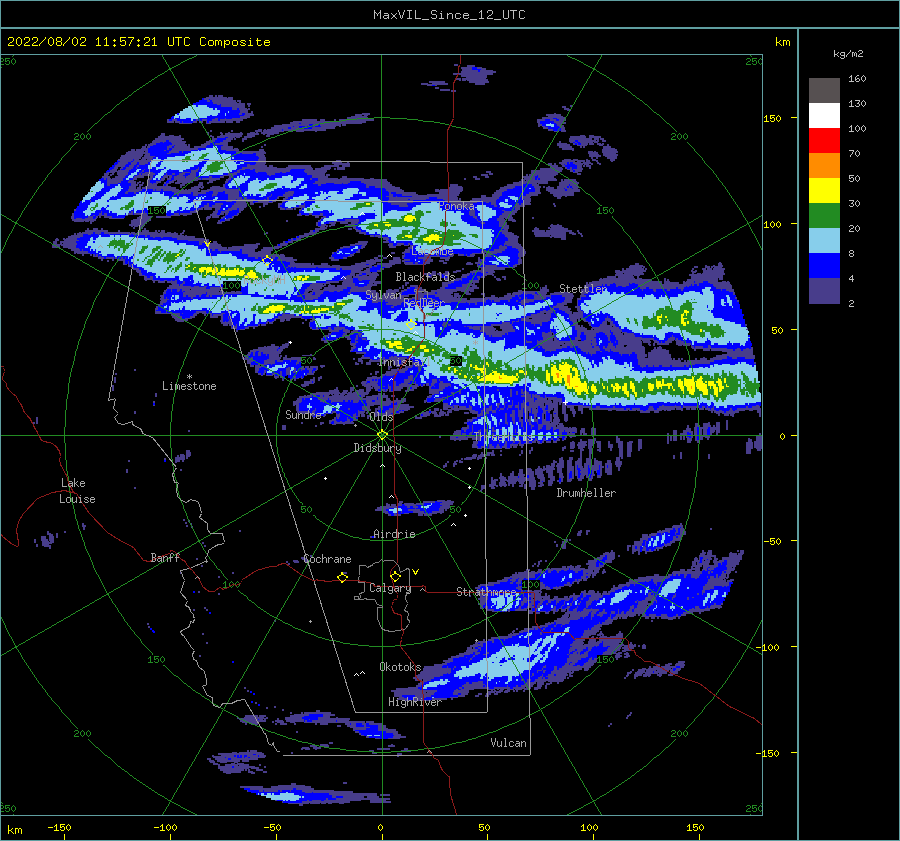Viewport: 900px width, 841px height.
Task: Click the legend value 70
Action: coord(854,154)
